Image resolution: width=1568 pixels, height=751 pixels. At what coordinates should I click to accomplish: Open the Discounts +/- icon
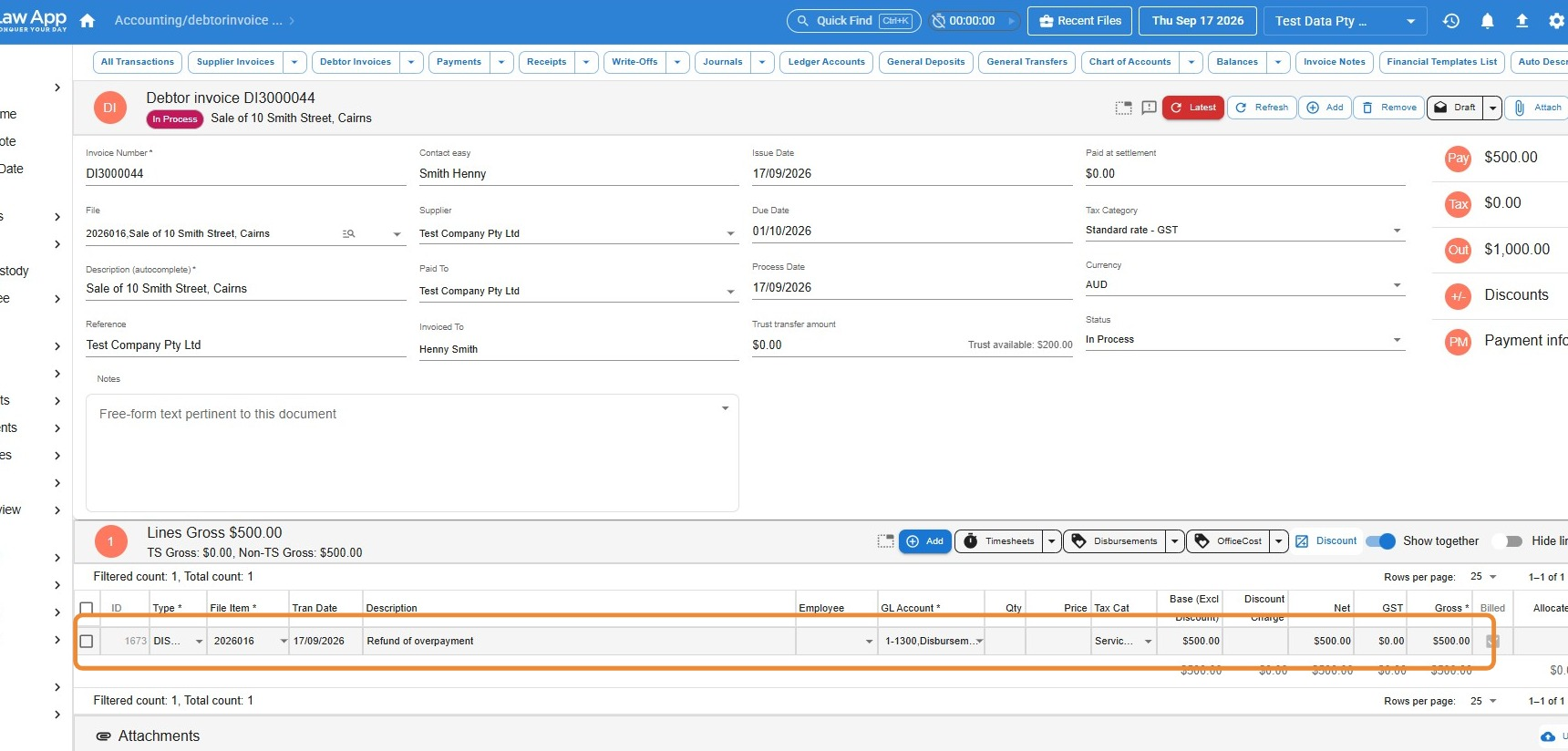[1459, 296]
